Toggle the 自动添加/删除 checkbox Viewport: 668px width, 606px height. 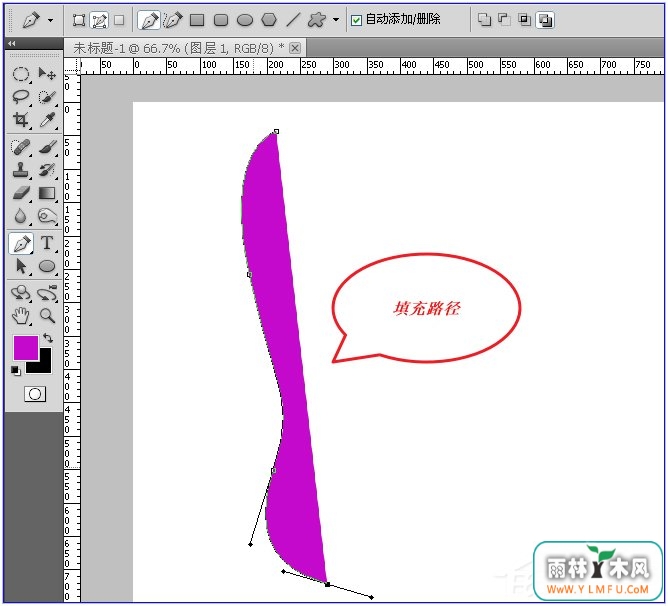(x=356, y=20)
